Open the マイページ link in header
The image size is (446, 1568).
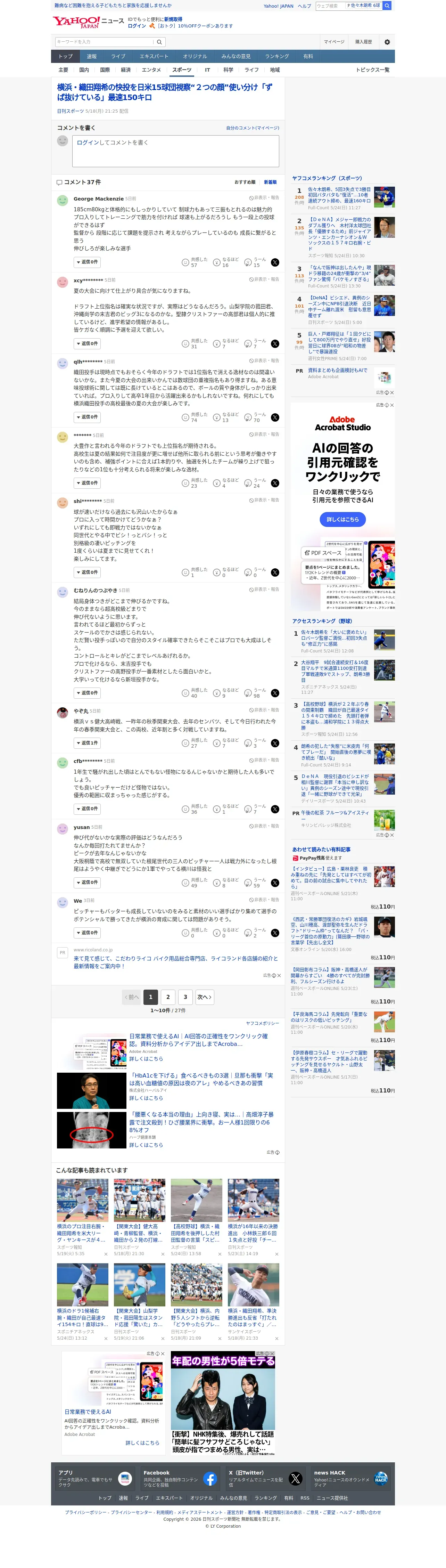click(x=334, y=42)
